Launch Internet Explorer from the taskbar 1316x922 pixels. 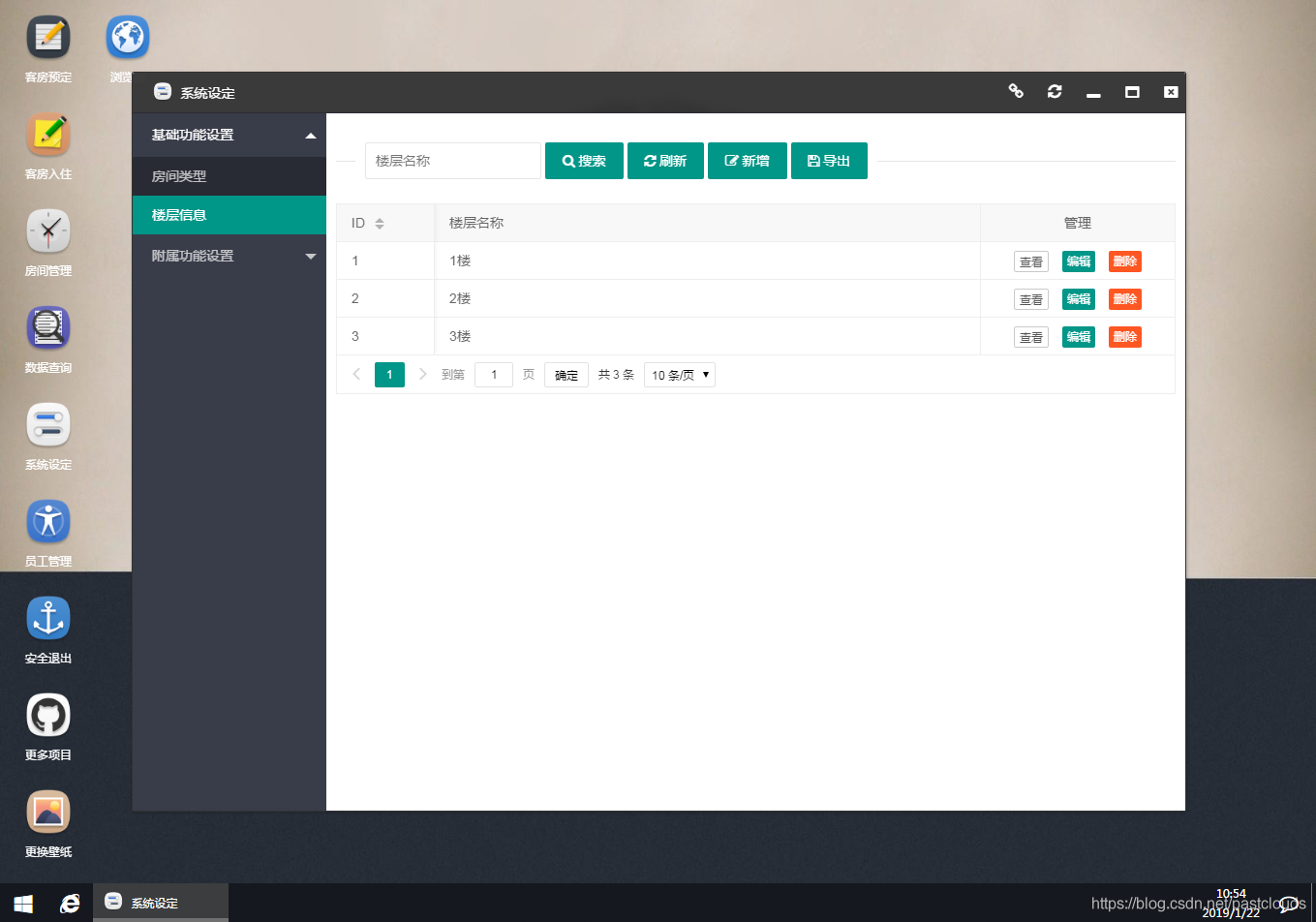tap(70, 903)
